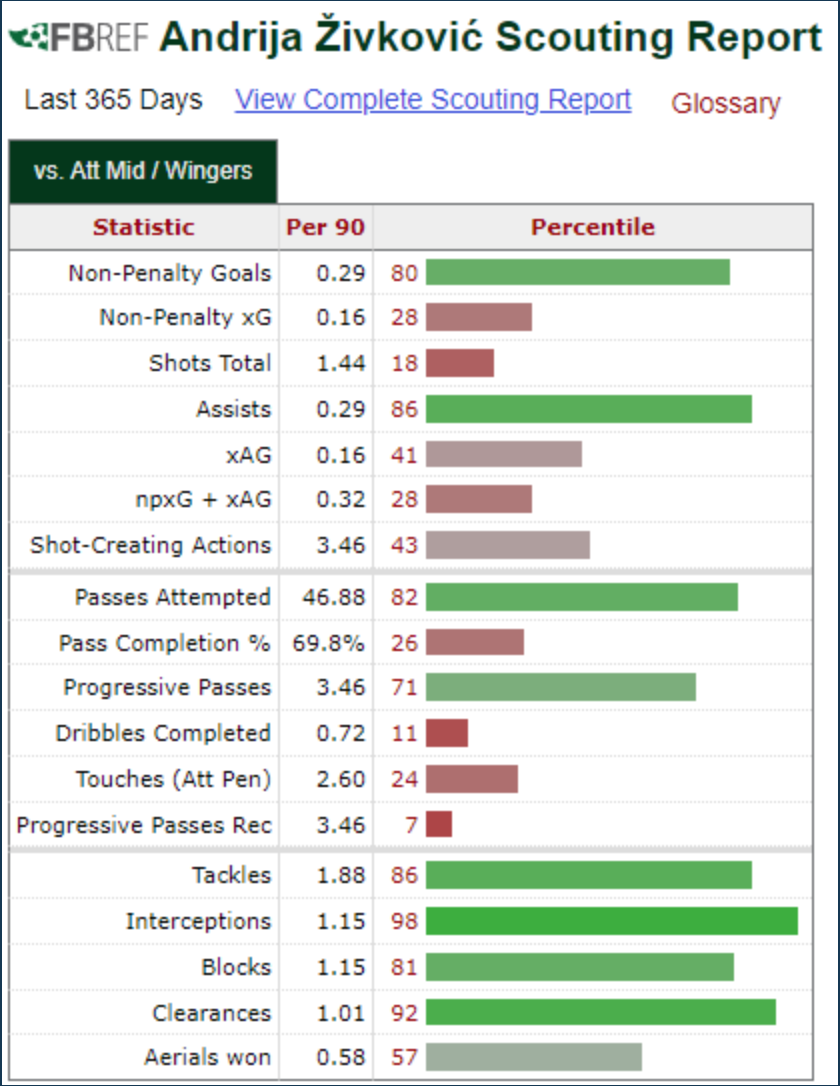
Task: Click the Assists percentile value 86
Action: 404,409
